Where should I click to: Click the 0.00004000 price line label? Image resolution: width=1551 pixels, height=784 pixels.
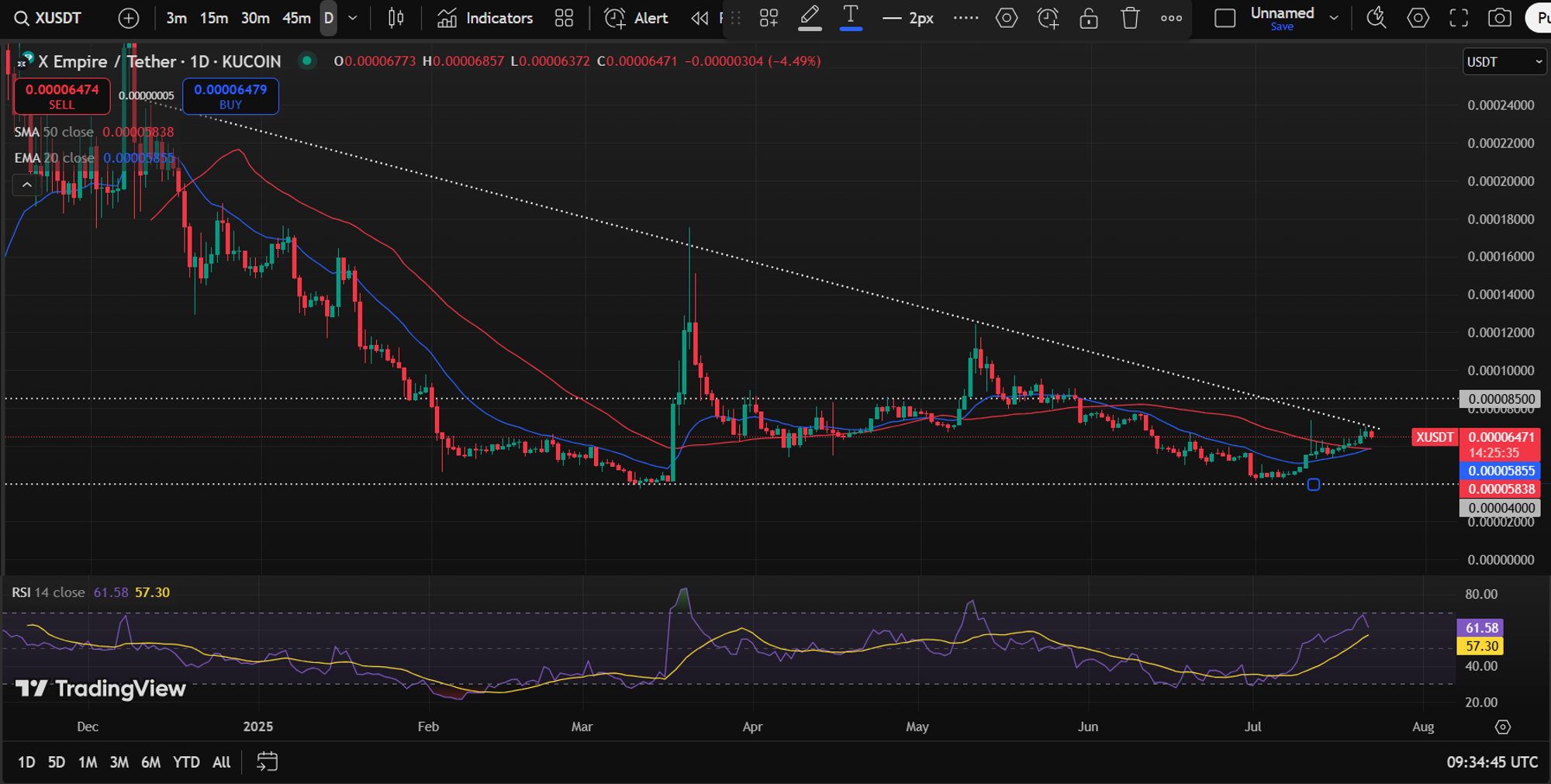tap(1501, 508)
